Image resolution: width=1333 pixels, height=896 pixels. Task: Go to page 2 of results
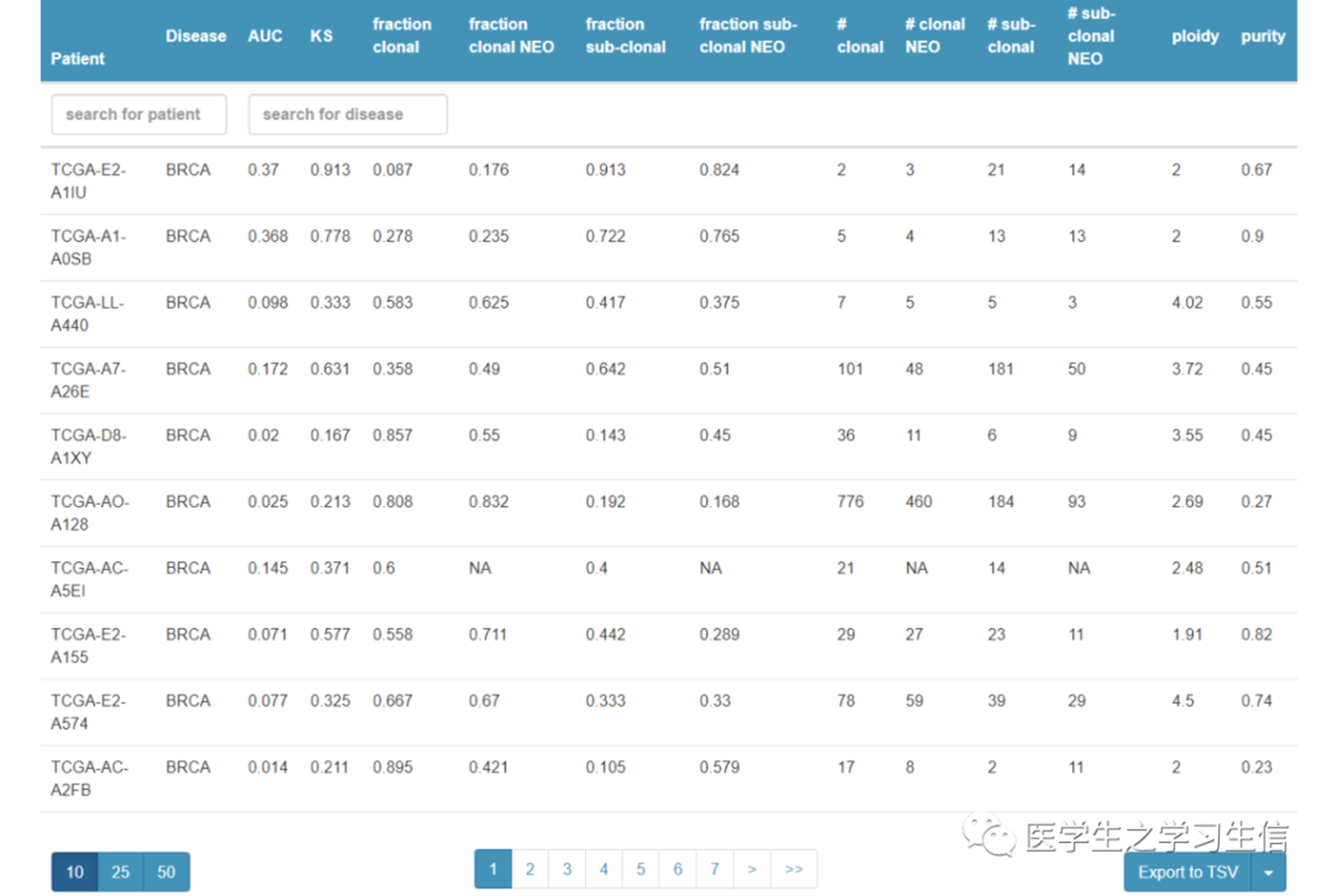click(x=530, y=869)
